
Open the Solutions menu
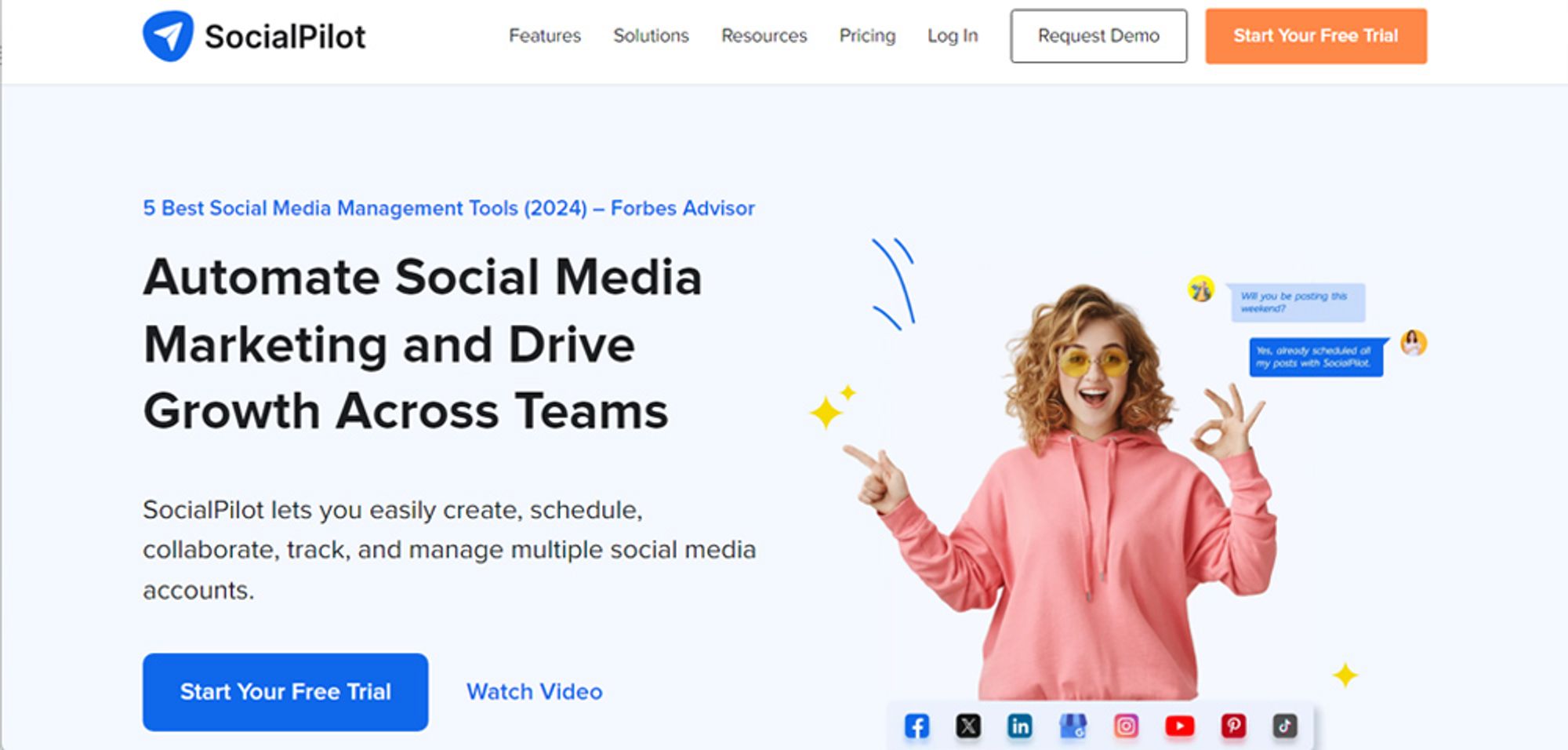pos(651,36)
